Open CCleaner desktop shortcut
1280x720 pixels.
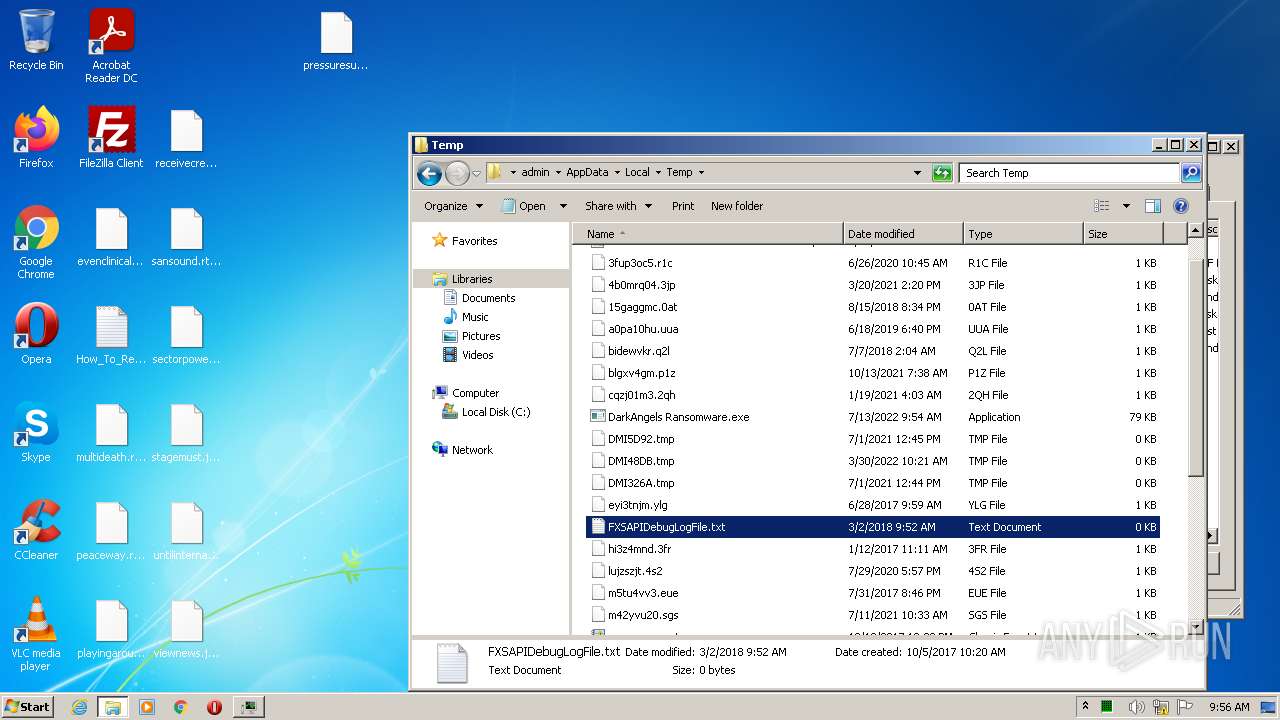click(x=36, y=530)
